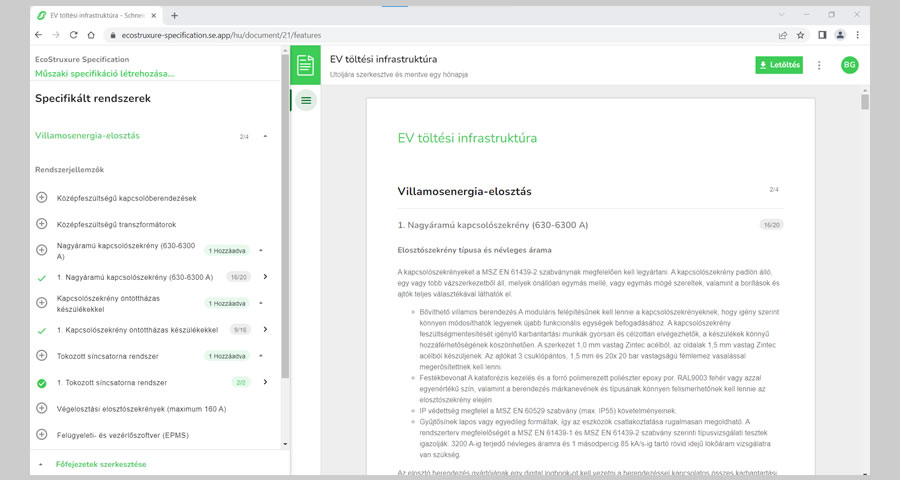
Task: Switch to the EV töltési infrastruktúra browser tab
Action: [x=96, y=16]
